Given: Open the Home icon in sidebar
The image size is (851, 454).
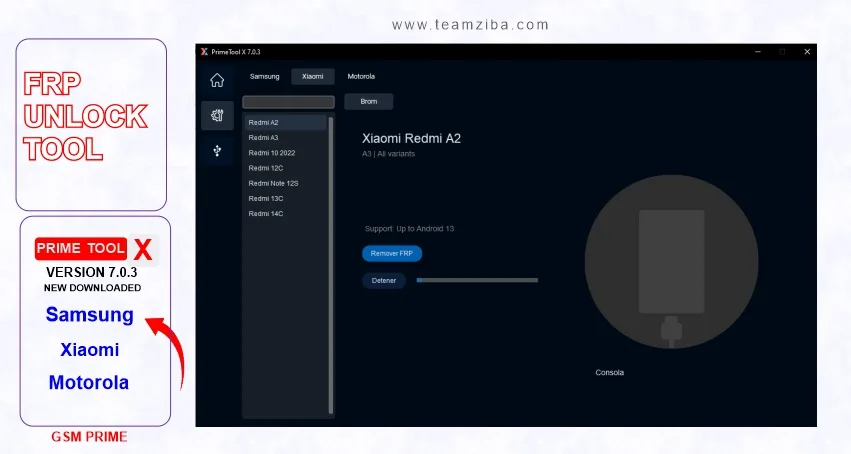Looking at the screenshot, I should tap(217, 80).
